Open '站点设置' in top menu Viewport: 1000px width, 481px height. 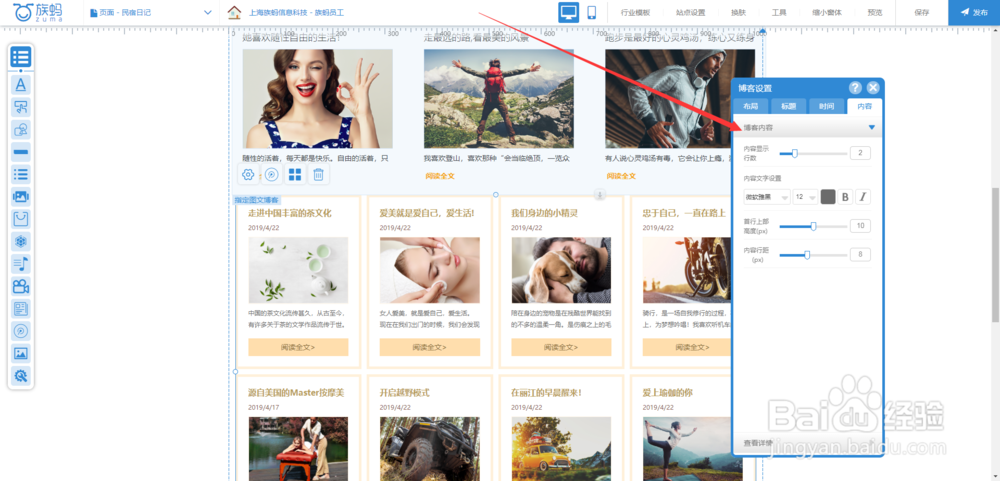(x=691, y=12)
